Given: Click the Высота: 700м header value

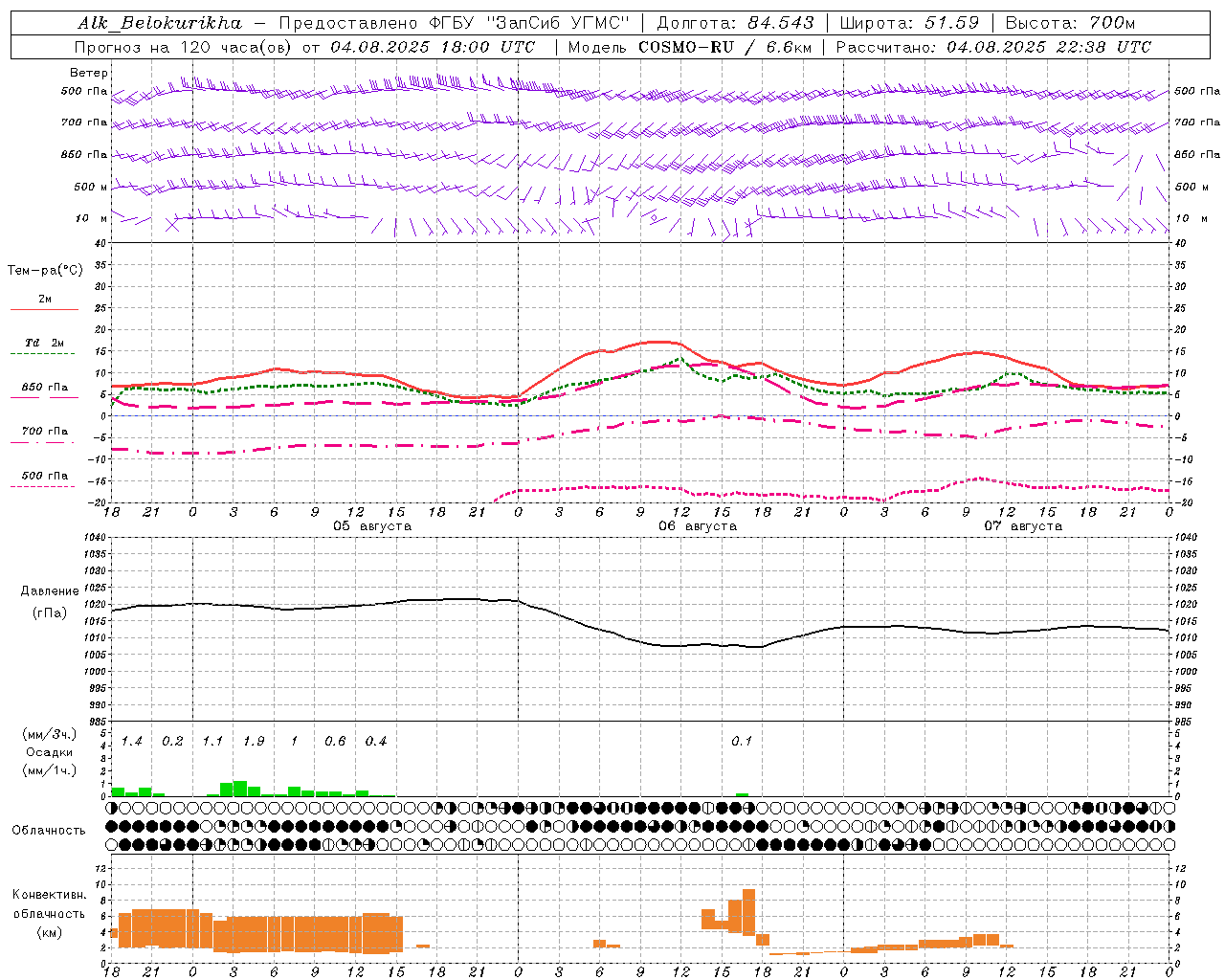Looking at the screenshot, I should (x=1071, y=23).
